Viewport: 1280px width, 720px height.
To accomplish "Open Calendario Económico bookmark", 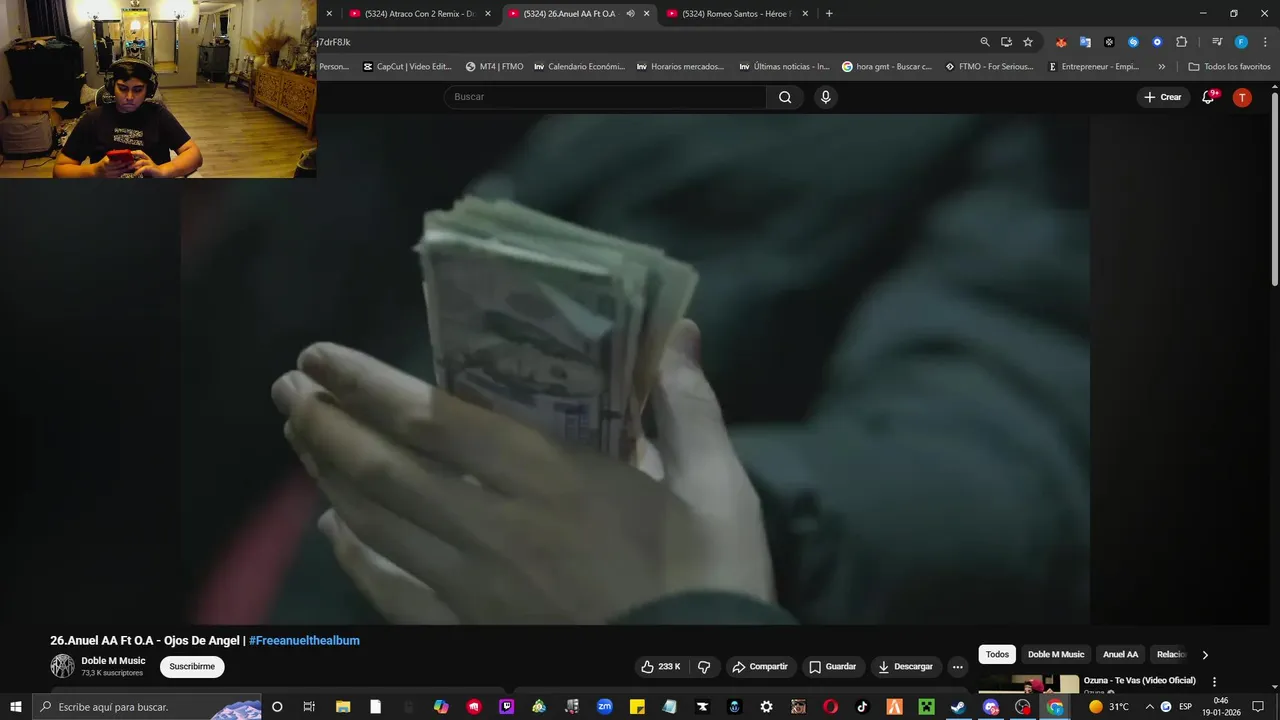I will point(579,67).
